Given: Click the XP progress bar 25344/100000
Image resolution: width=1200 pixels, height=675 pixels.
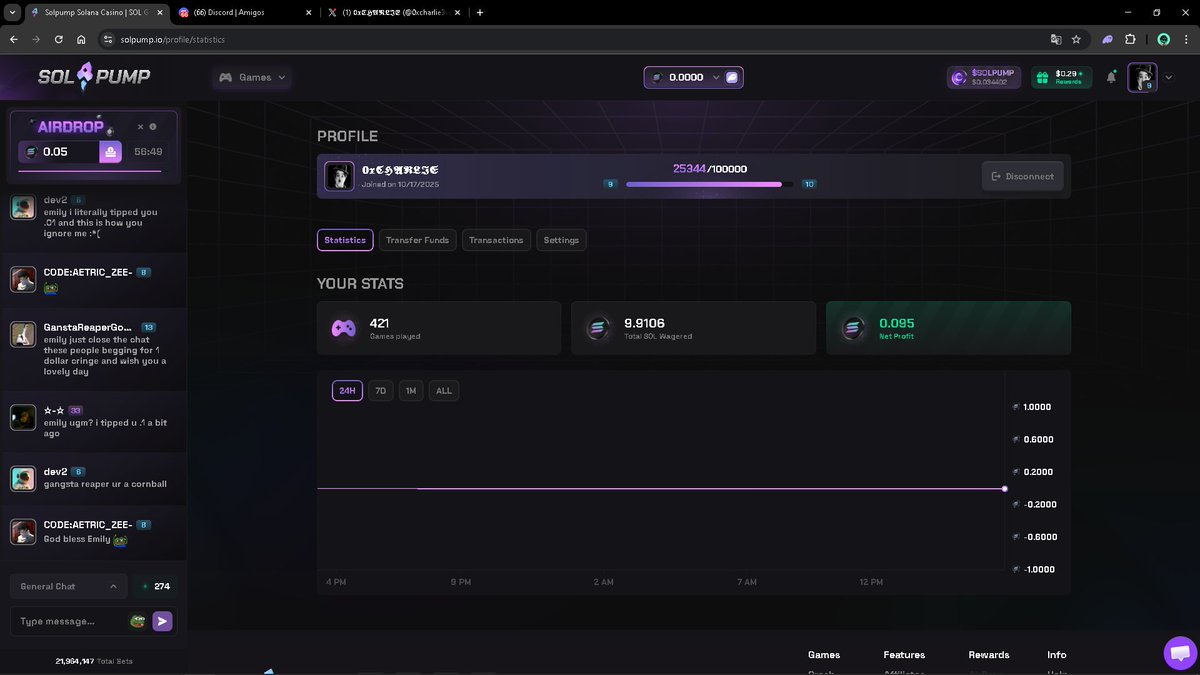Looking at the screenshot, I should point(709,184).
